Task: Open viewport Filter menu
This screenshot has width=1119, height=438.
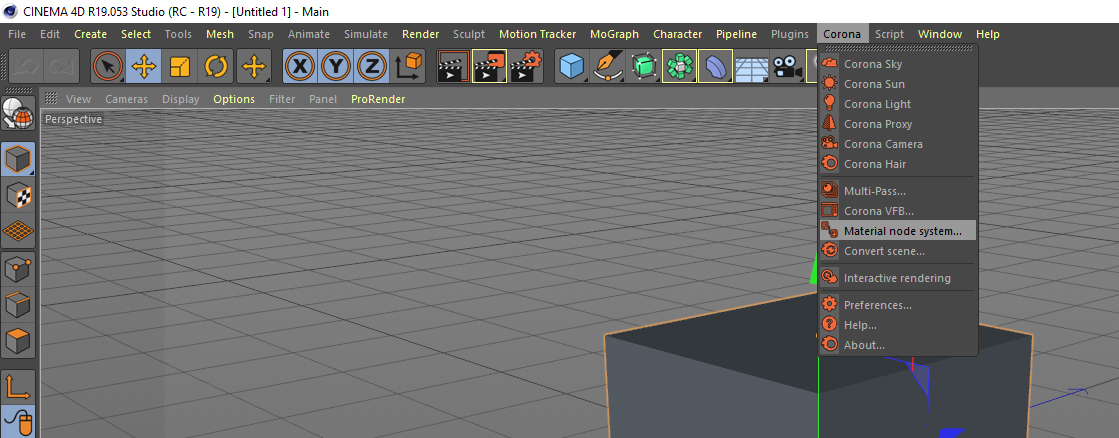Action: click(x=282, y=99)
